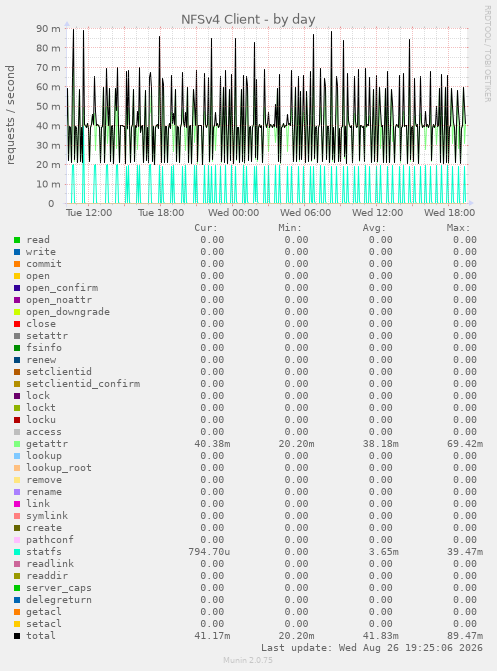Click the setclientid_confirm legend label
The height and width of the screenshot is (671, 497).
pyautogui.click(x=83, y=384)
